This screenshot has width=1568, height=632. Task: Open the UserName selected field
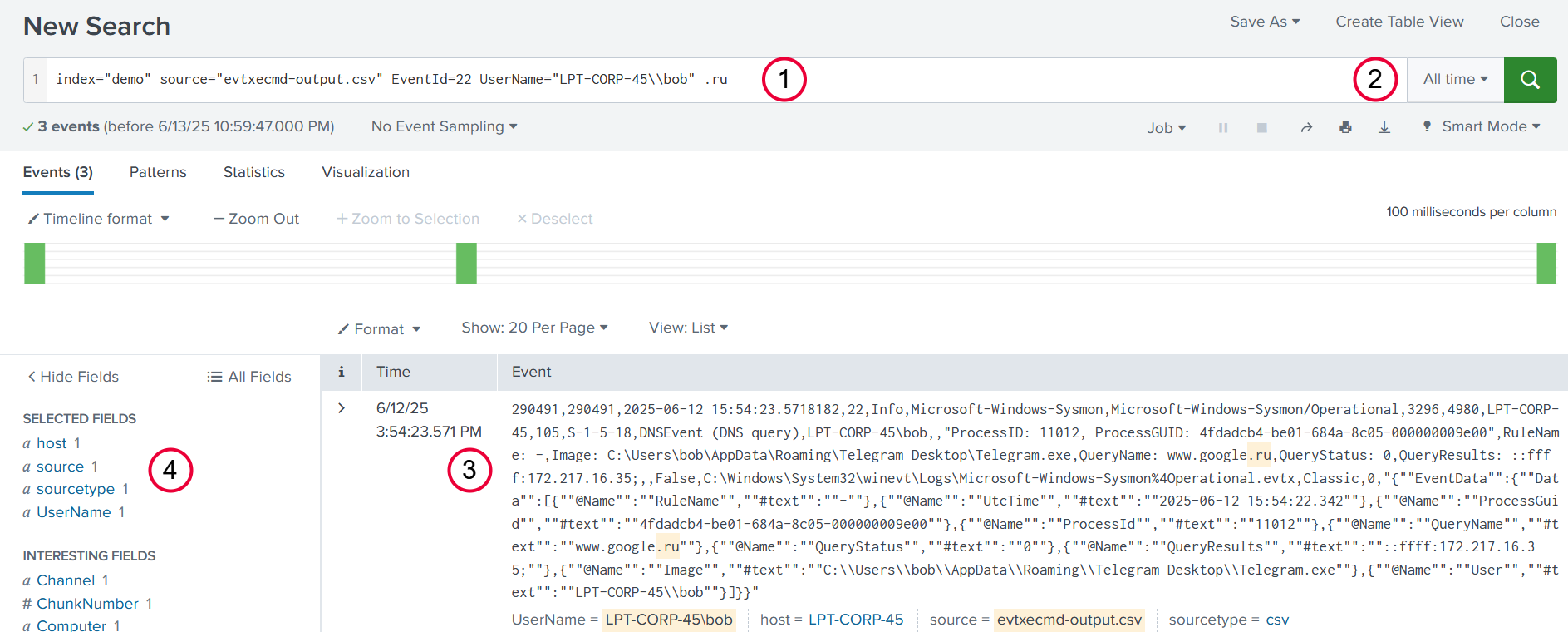[74, 512]
